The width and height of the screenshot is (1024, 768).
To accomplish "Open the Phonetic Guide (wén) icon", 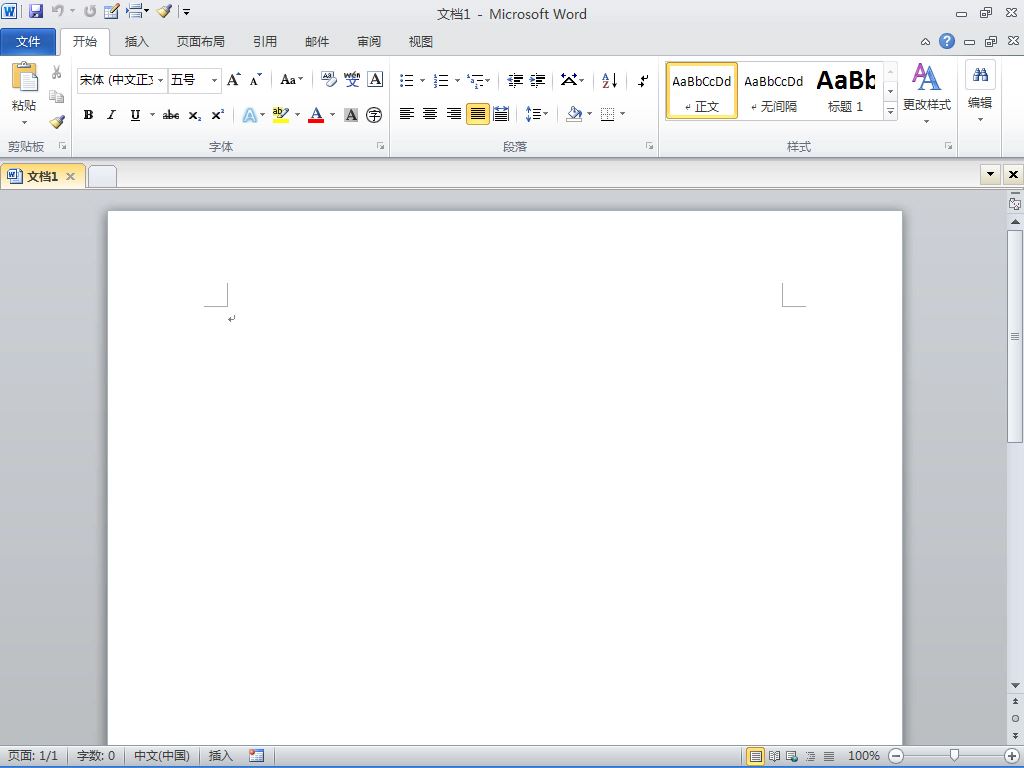I will point(352,80).
